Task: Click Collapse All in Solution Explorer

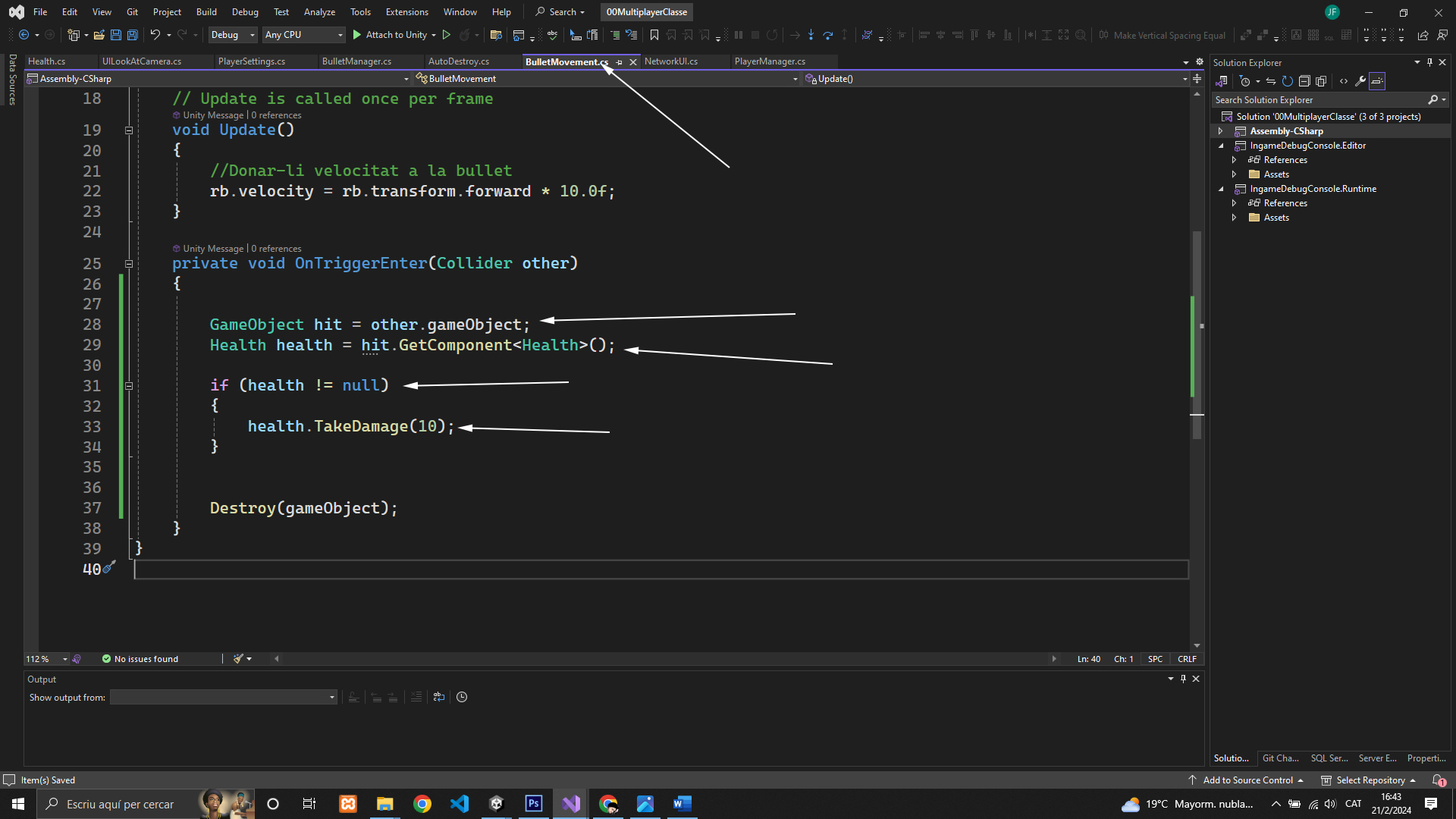Action: click(1304, 81)
